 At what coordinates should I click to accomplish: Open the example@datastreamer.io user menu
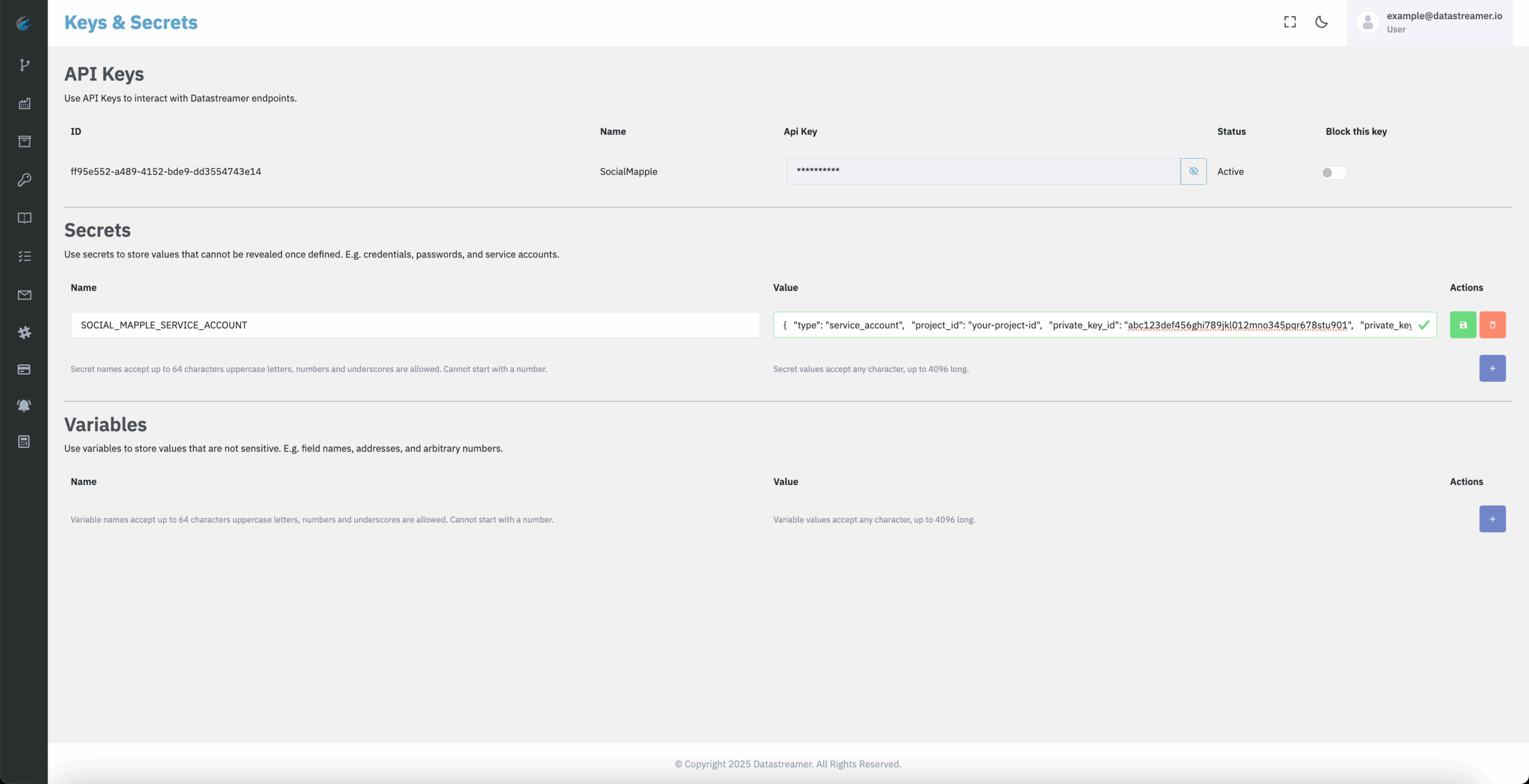(x=1429, y=22)
